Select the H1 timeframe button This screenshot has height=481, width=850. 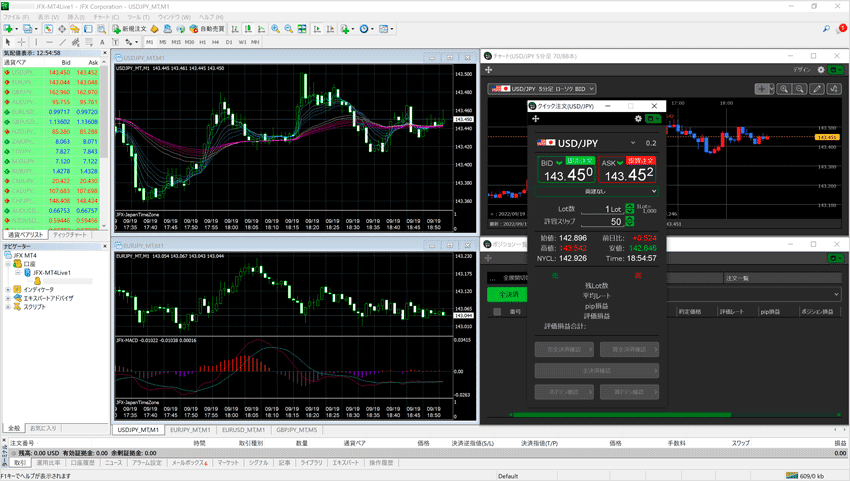202,42
